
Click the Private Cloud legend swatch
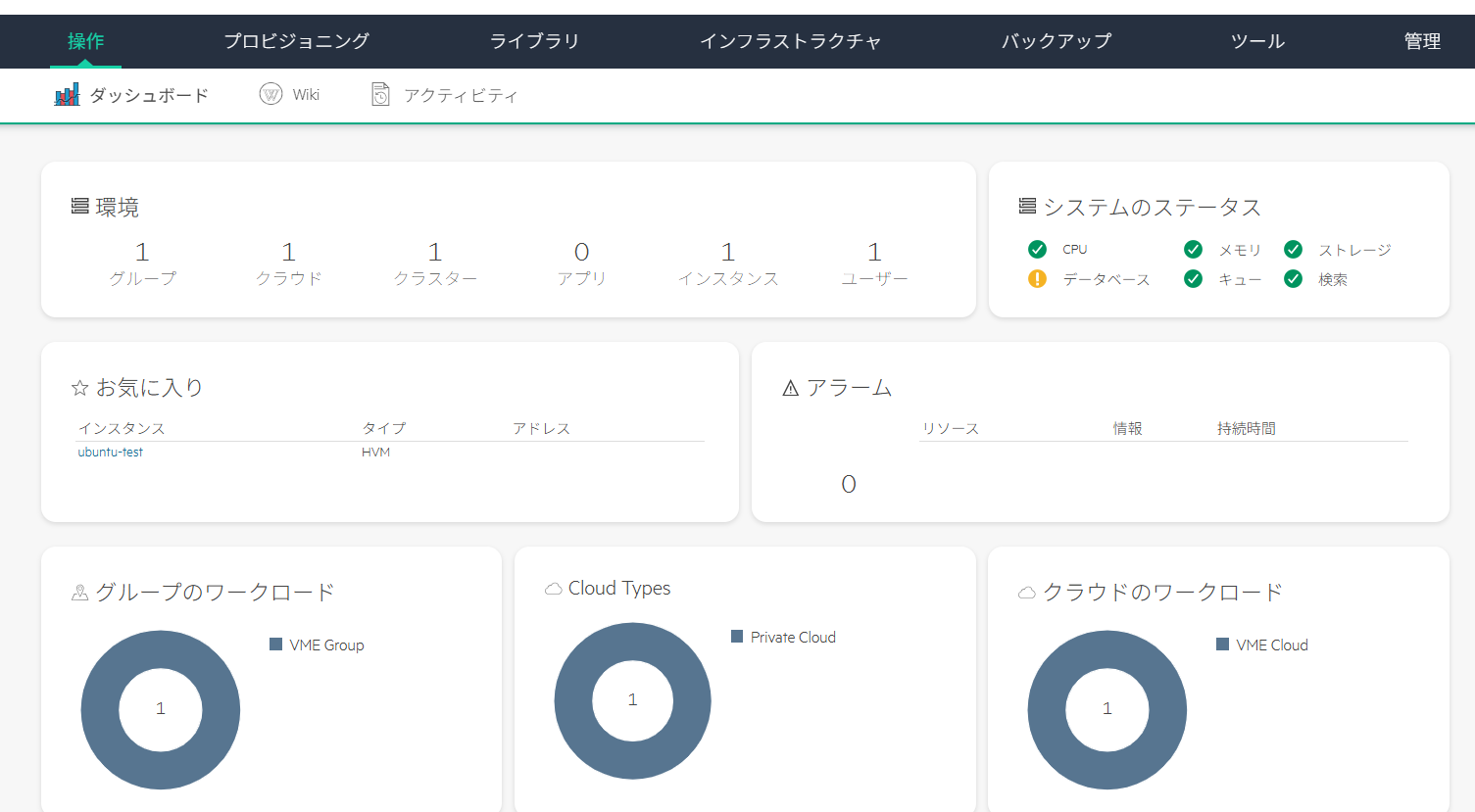pyautogui.click(x=737, y=636)
